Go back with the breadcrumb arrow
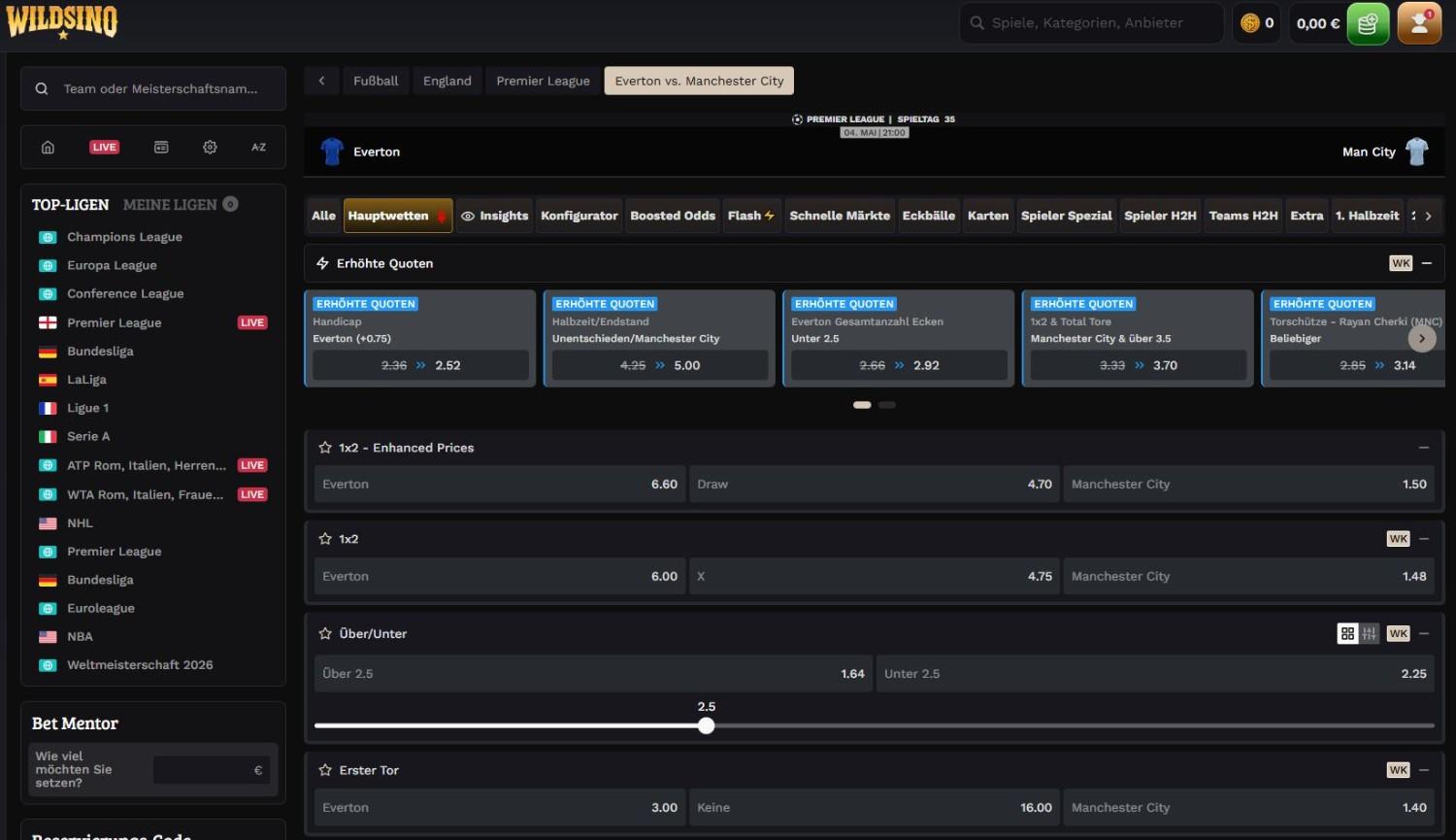1456x840 pixels. click(x=321, y=81)
